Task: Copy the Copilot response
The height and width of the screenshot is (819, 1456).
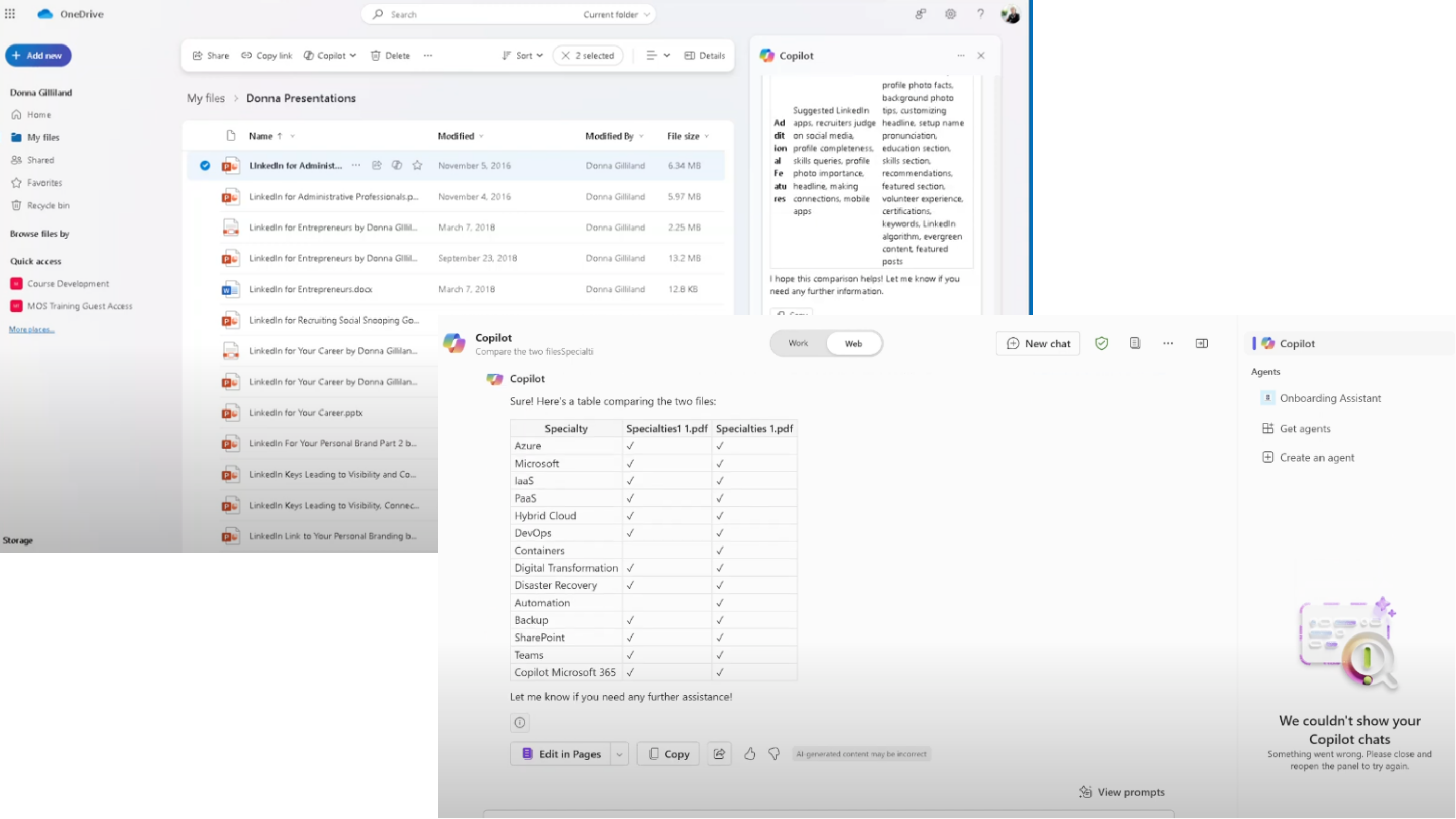Action: pyautogui.click(x=668, y=754)
